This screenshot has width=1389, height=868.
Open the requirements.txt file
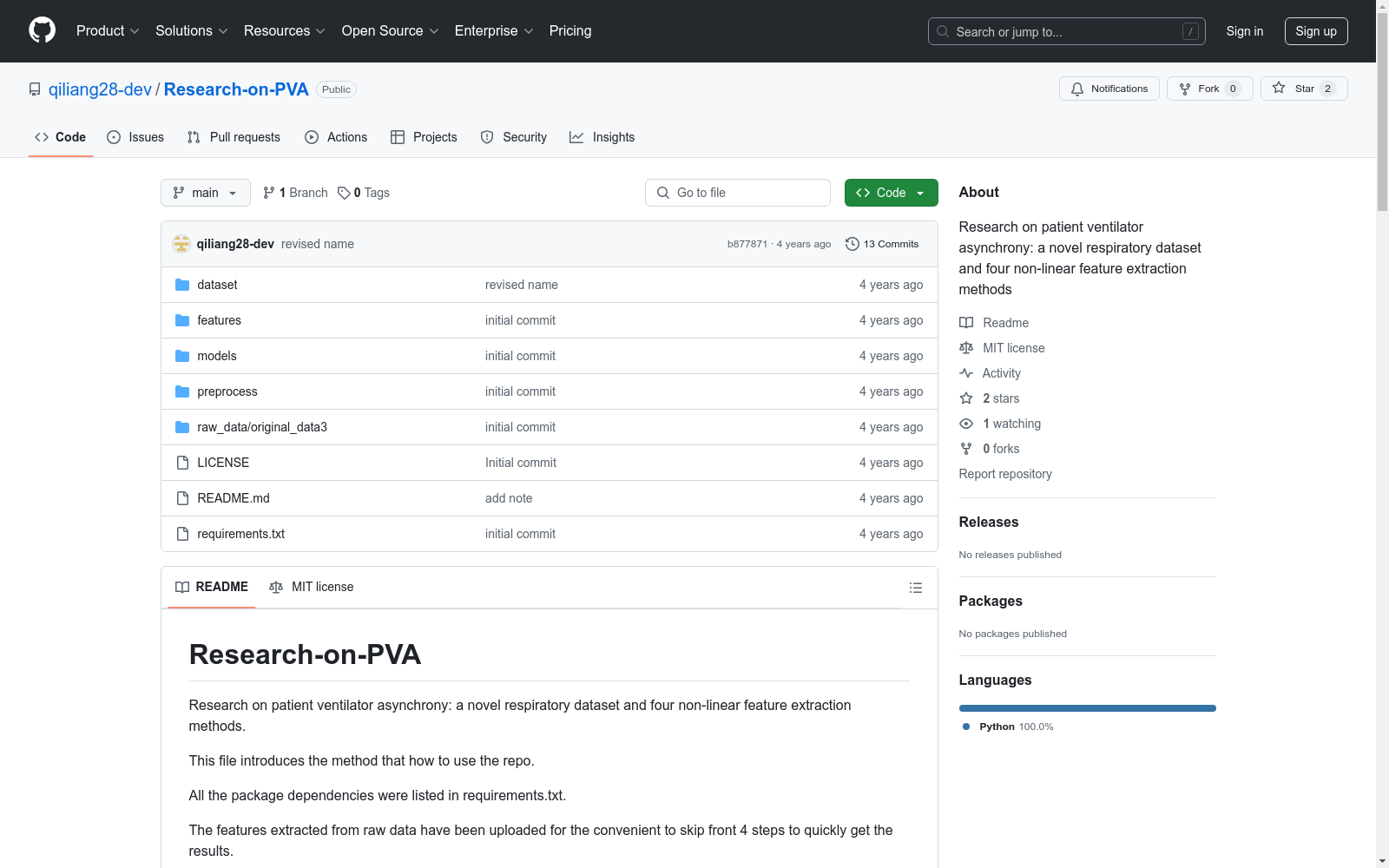pyautogui.click(x=241, y=534)
